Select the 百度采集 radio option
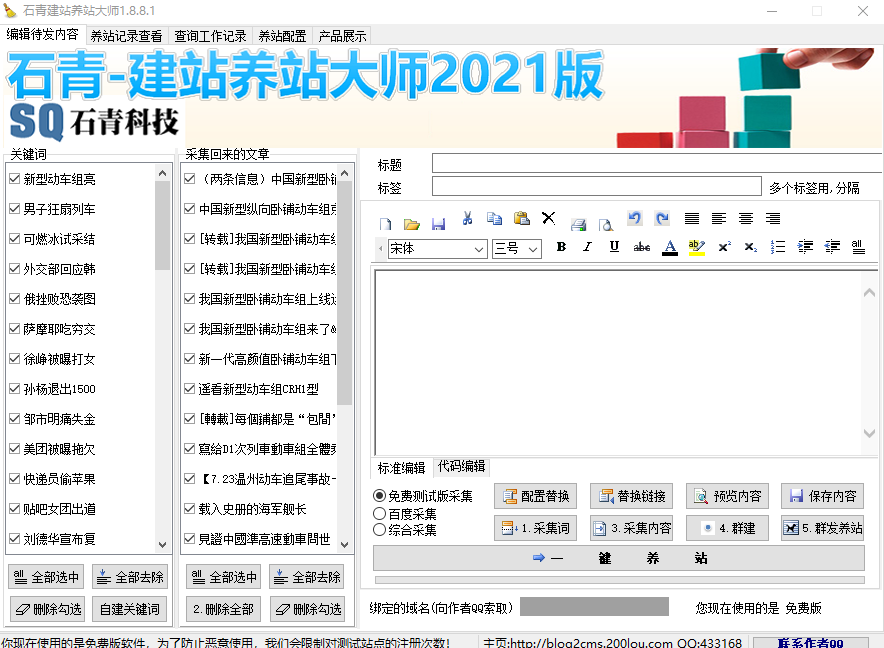This screenshot has height=648, width=884. (379, 514)
